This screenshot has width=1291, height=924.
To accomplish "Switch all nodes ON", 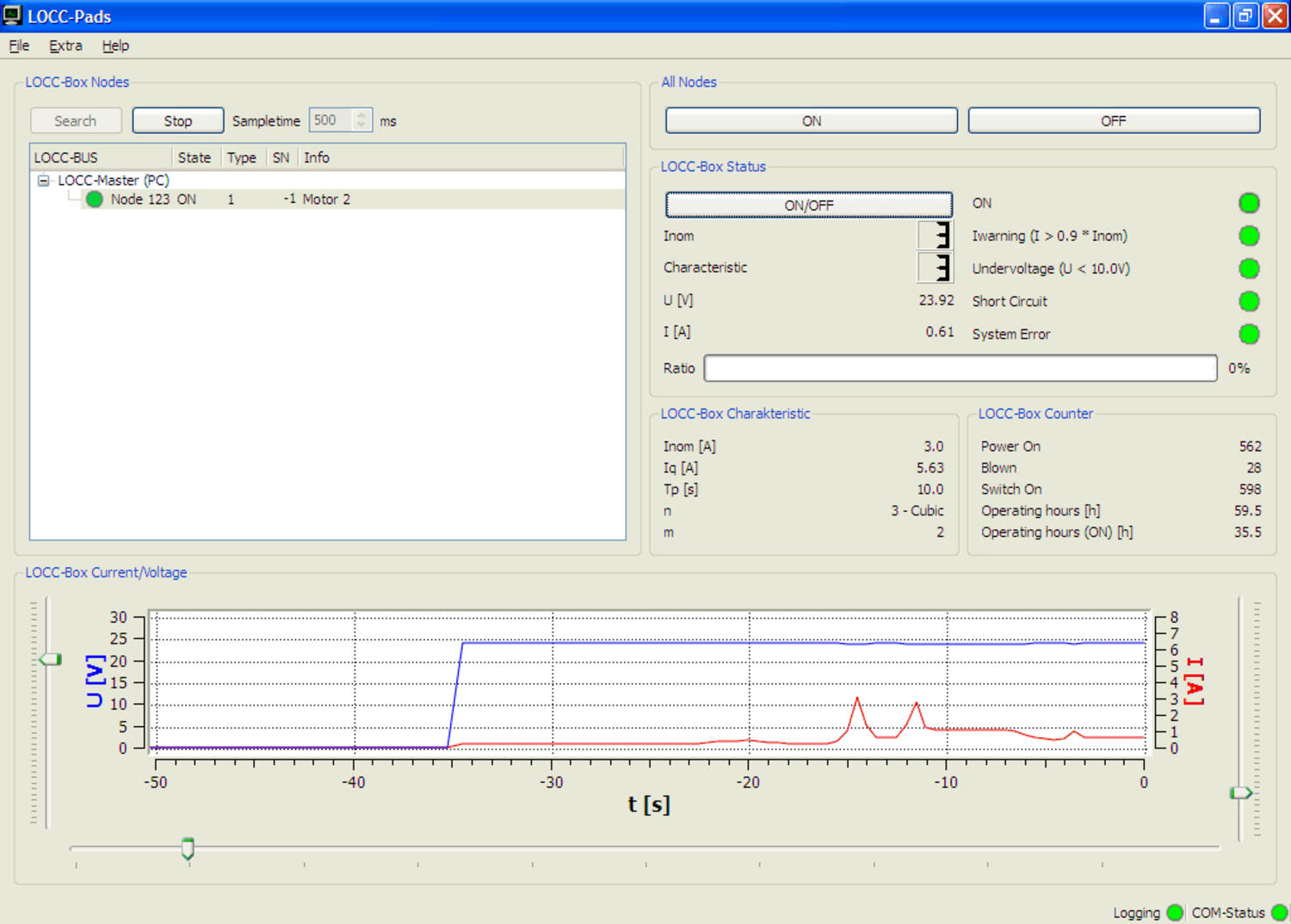I will 811,121.
